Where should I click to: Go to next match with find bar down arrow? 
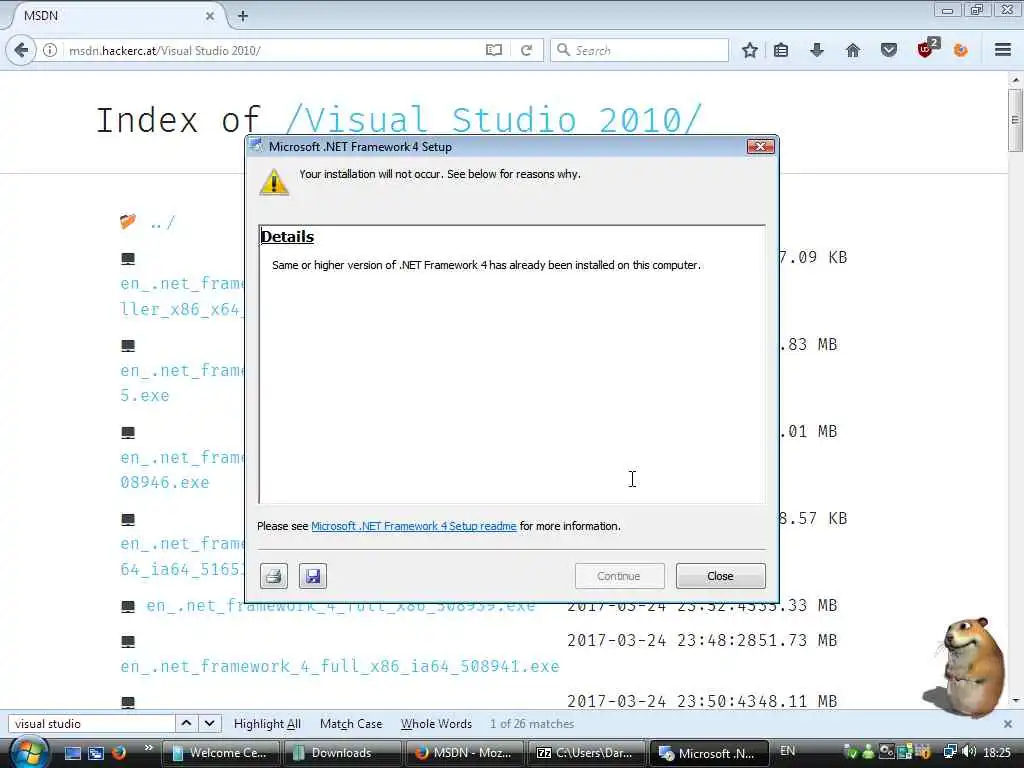pos(210,724)
